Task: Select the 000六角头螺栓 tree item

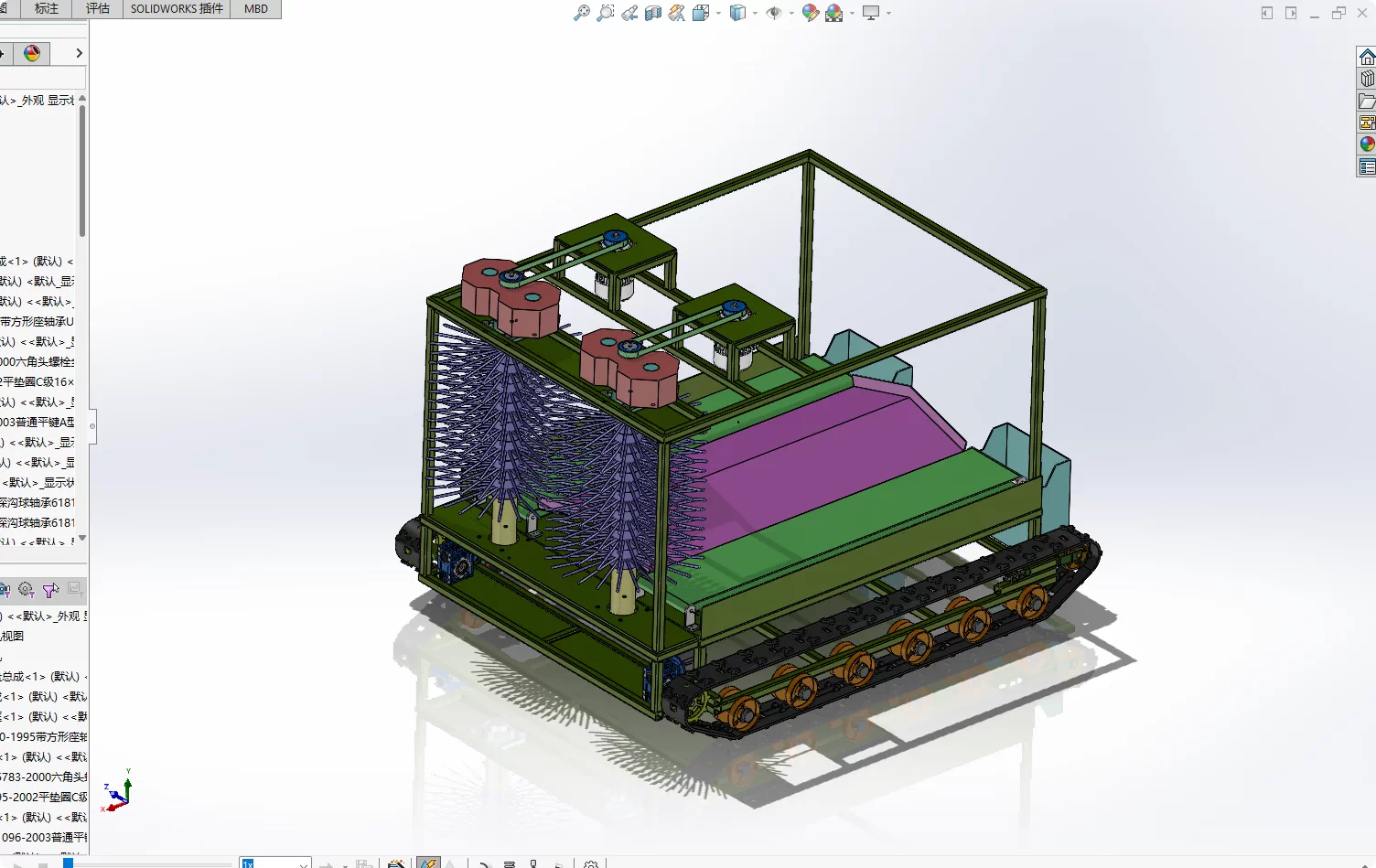Action: click(37, 361)
